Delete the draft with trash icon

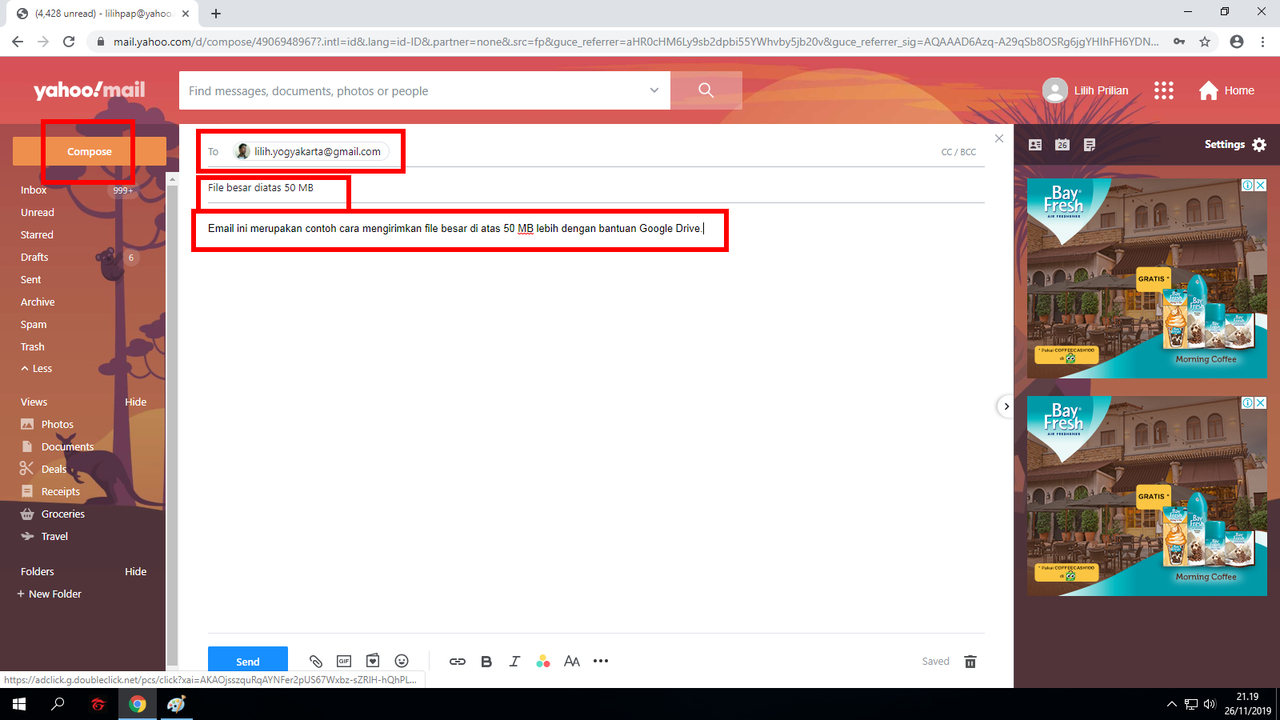(970, 661)
